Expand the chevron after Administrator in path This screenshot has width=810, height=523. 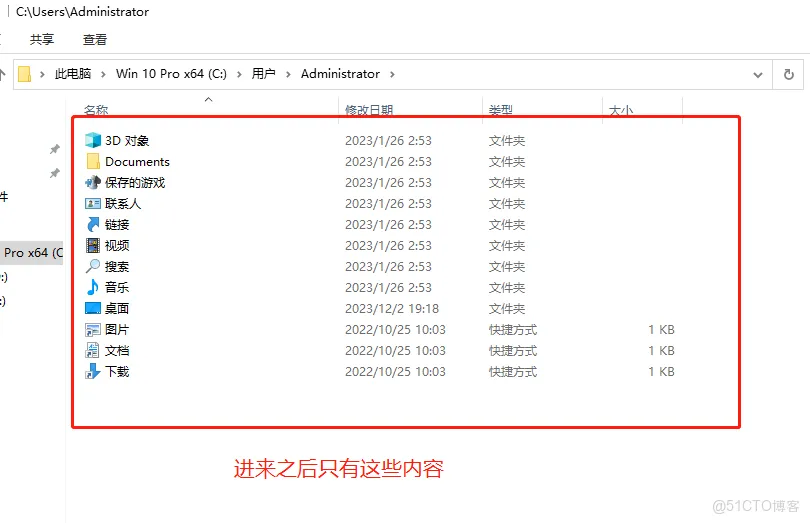392,74
